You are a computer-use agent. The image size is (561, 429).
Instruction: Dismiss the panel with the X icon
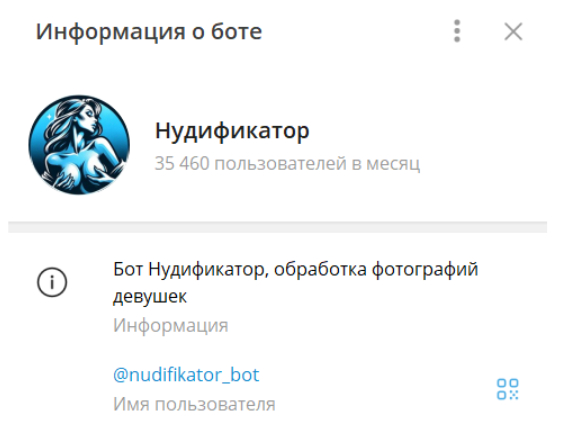[513, 31]
